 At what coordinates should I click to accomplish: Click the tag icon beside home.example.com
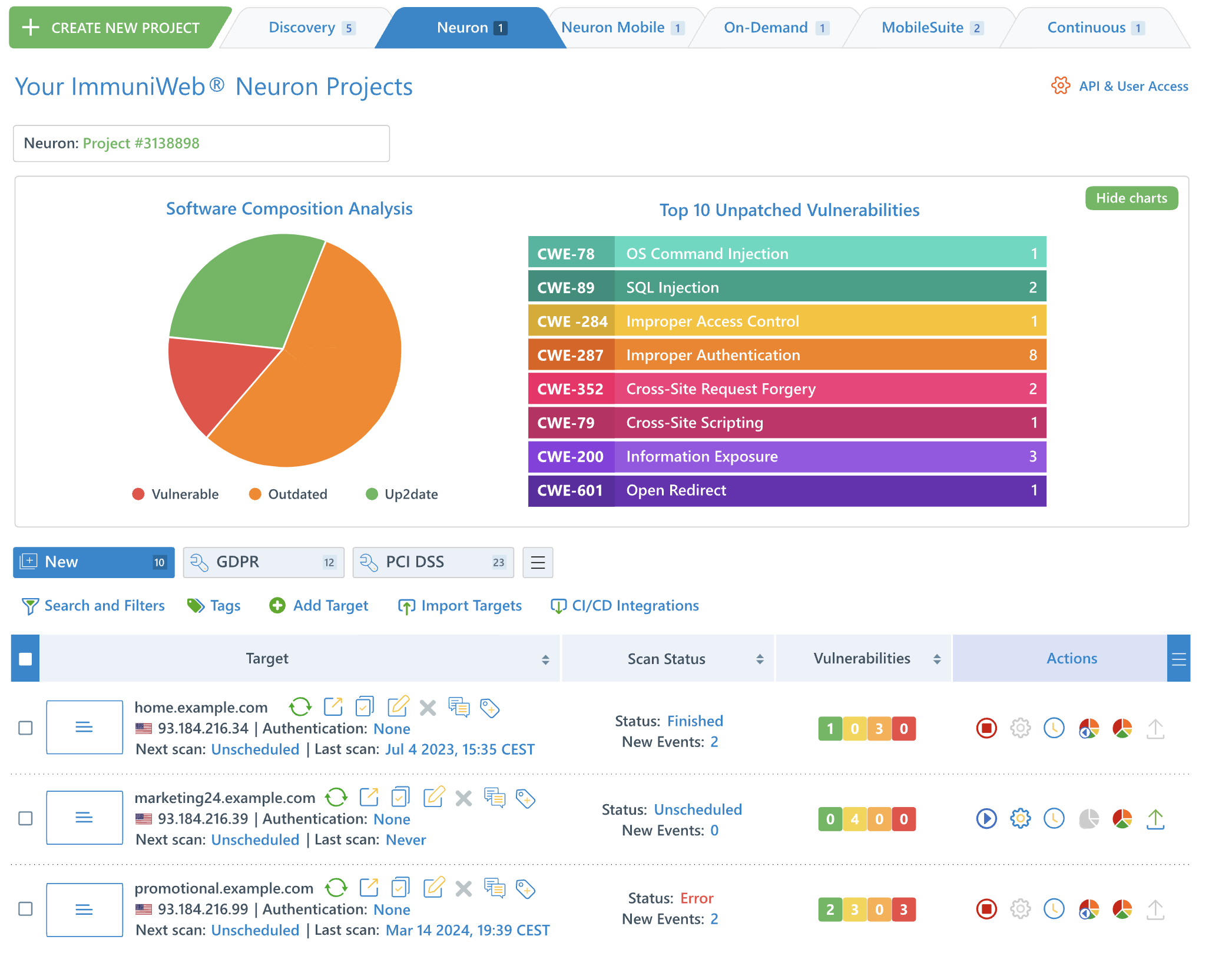[x=490, y=708]
